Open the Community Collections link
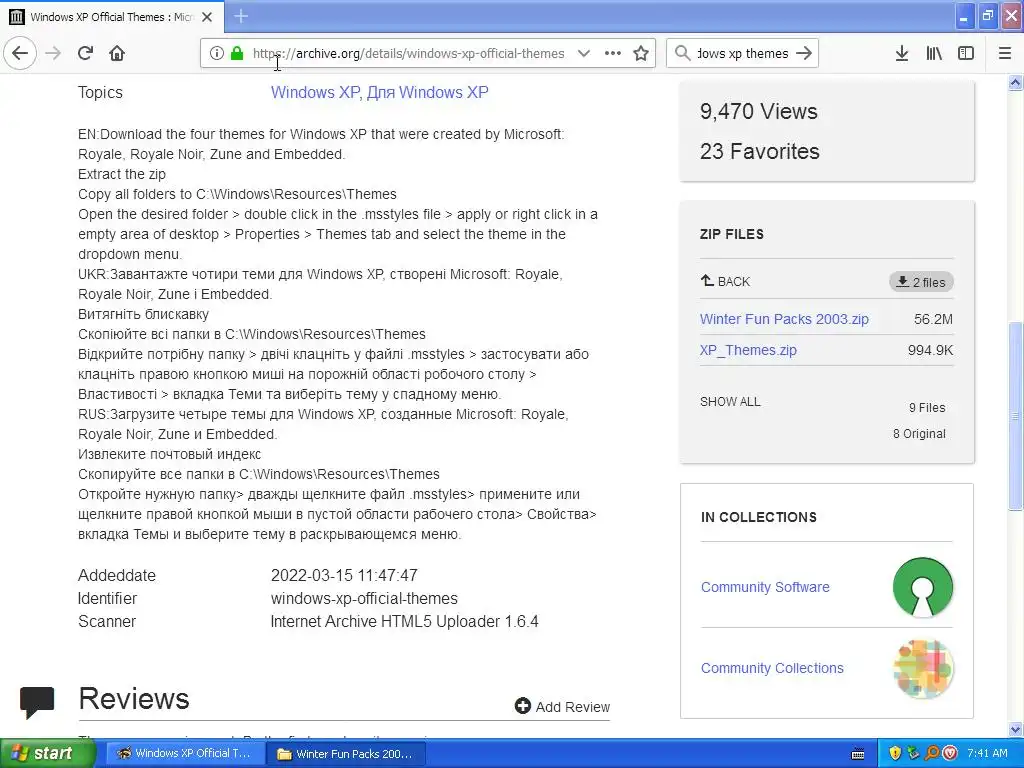 [x=773, y=668]
